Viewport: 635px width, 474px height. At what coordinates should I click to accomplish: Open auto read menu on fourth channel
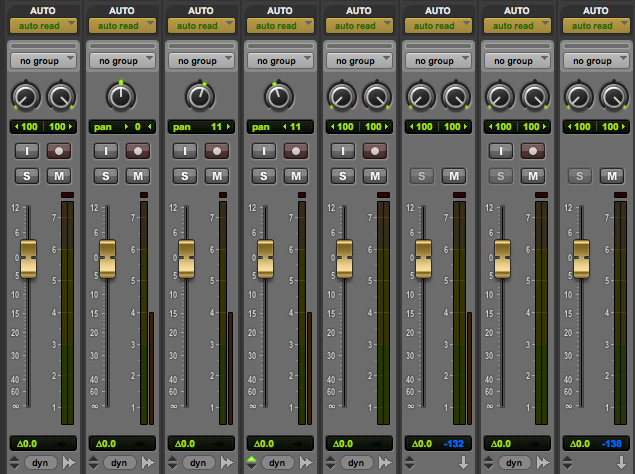[x=280, y=26]
